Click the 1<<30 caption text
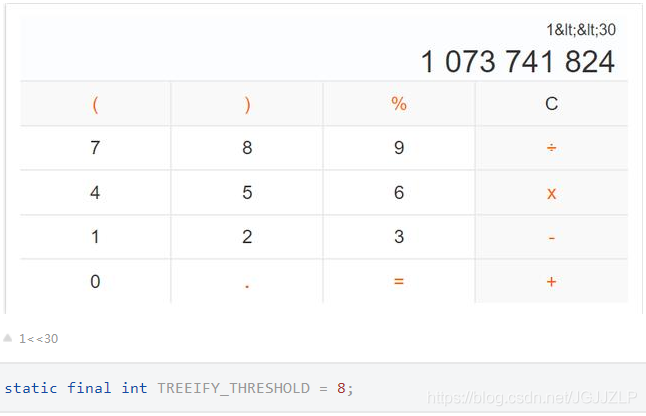Screen dimensions: 646x416 (39, 339)
